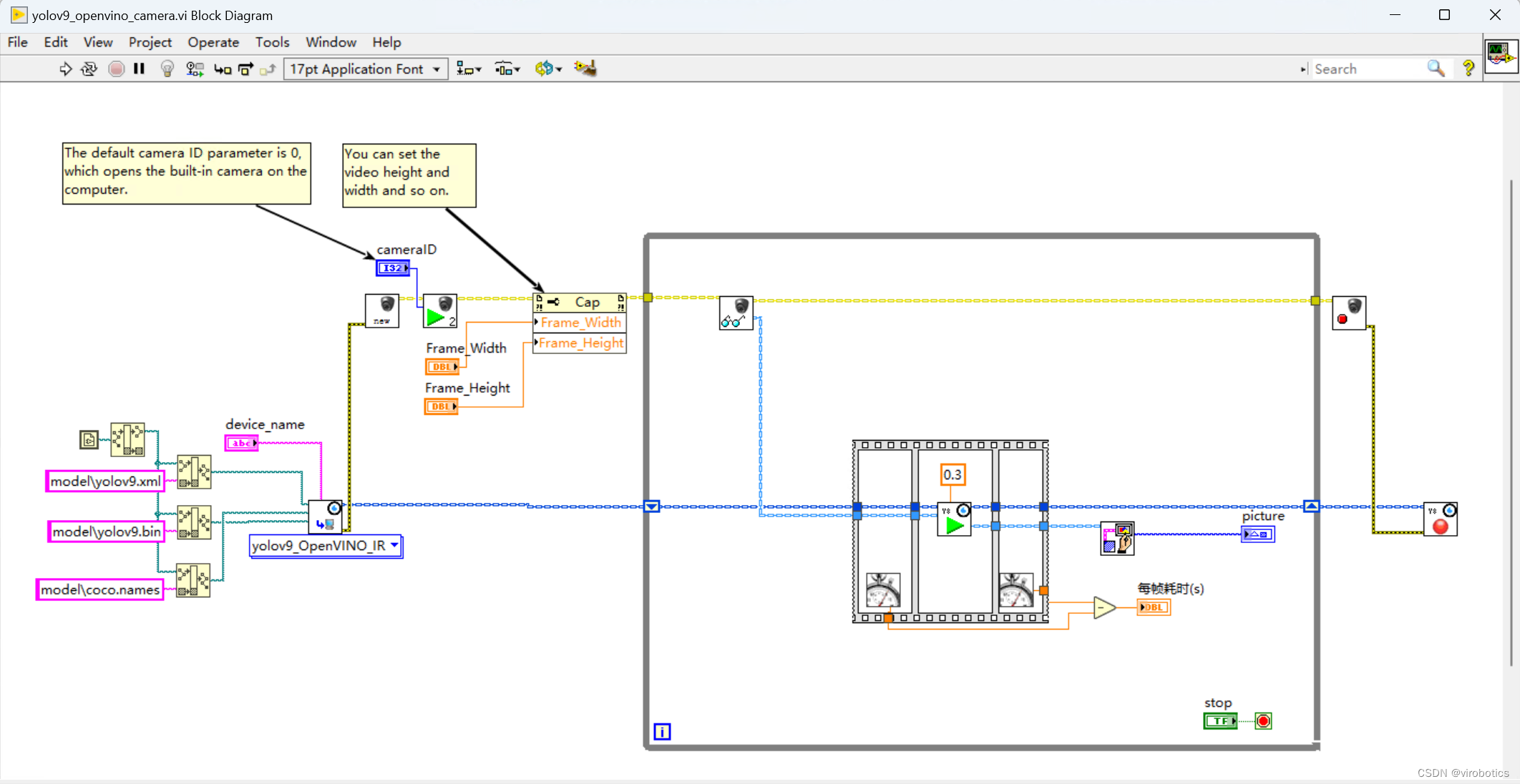The height and width of the screenshot is (784, 1520).
Task: Click the Step Out button
Action: pos(268,69)
